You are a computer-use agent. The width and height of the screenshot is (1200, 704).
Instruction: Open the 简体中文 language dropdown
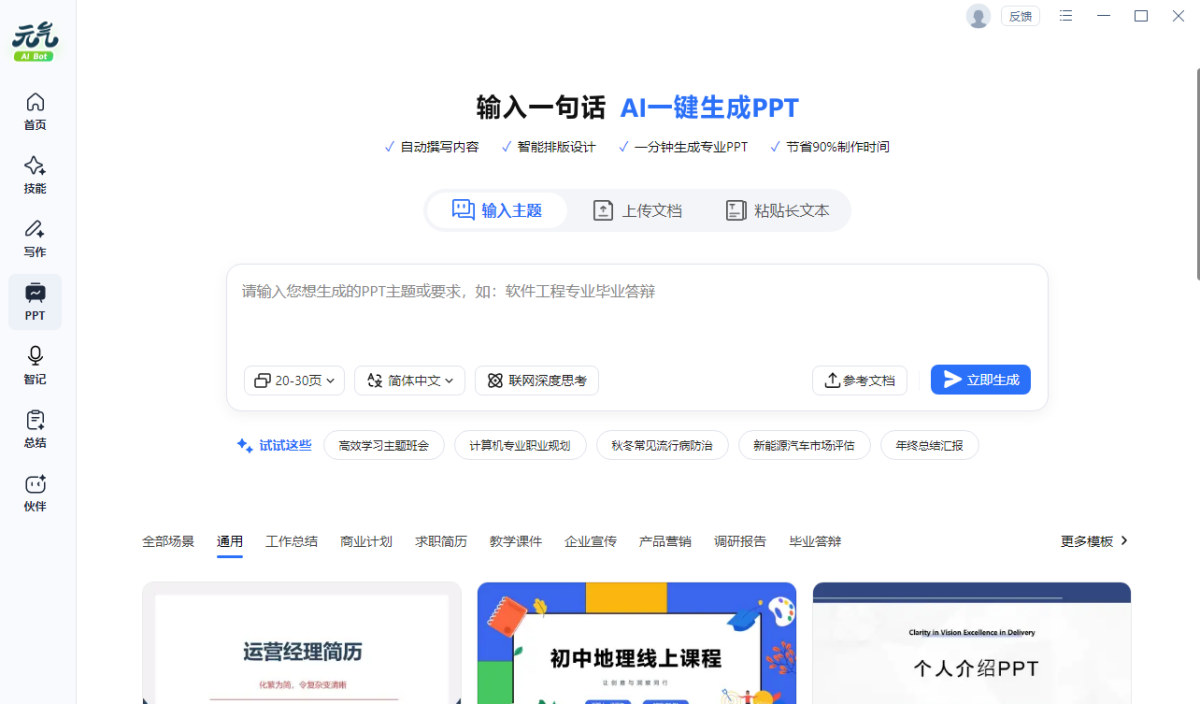[410, 380]
